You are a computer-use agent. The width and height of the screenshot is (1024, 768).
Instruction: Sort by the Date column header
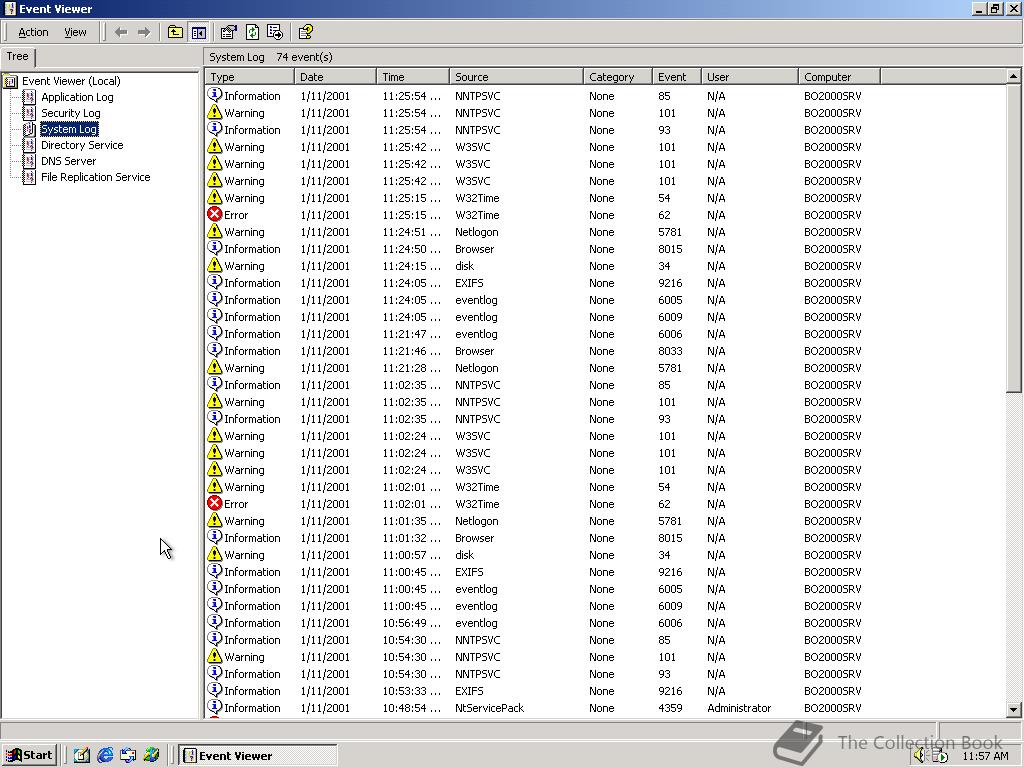[x=335, y=76]
